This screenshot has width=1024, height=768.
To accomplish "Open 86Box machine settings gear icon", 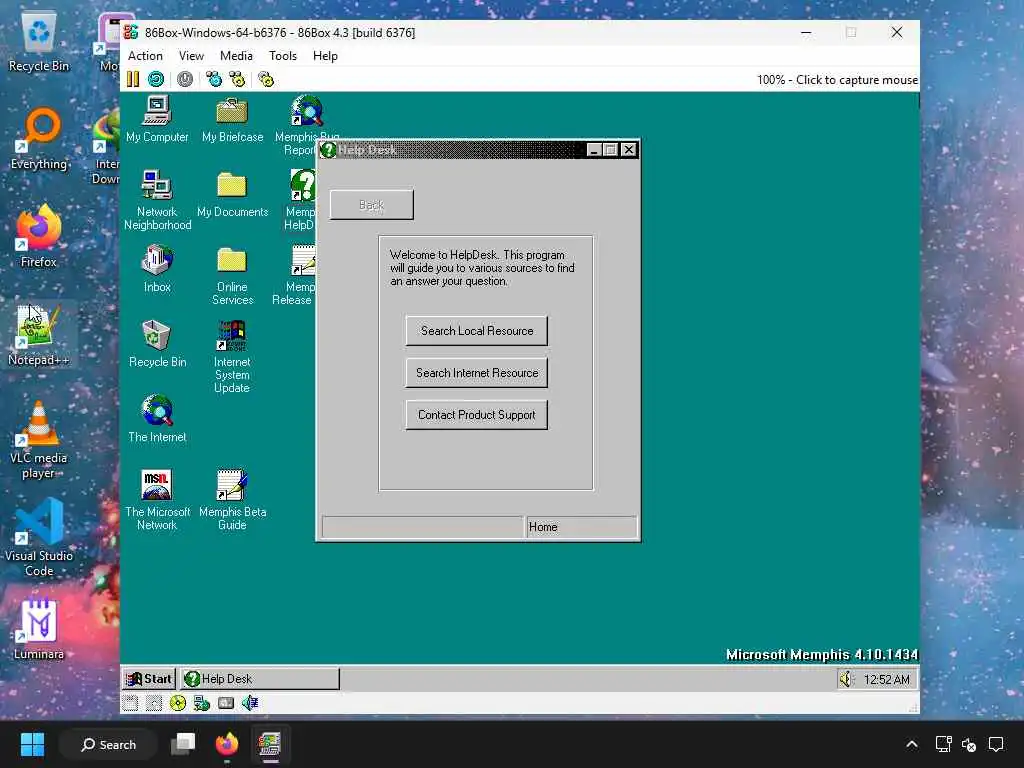I will [x=266, y=80].
